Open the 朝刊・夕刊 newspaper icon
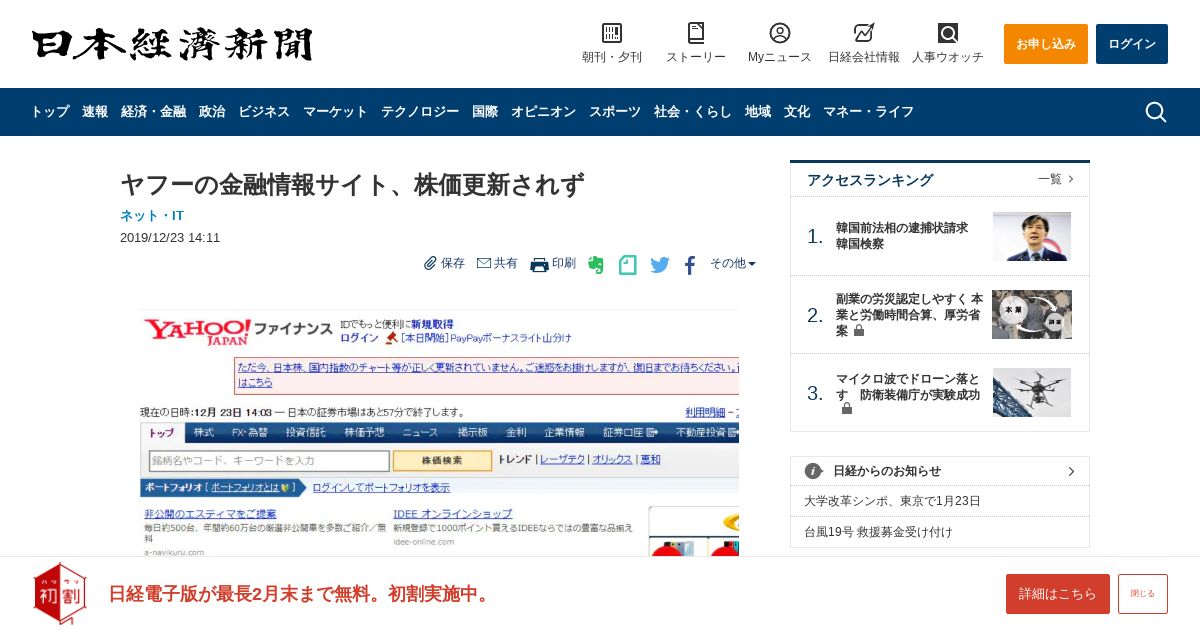The height and width of the screenshot is (630, 1200). (612, 33)
